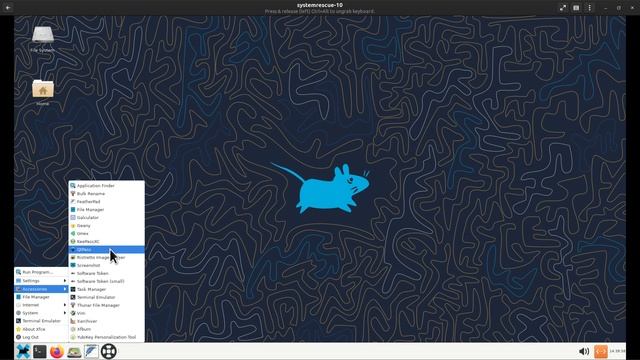Expand the Settings submenu
This screenshot has width=640, height=360.
coord(41,281)
